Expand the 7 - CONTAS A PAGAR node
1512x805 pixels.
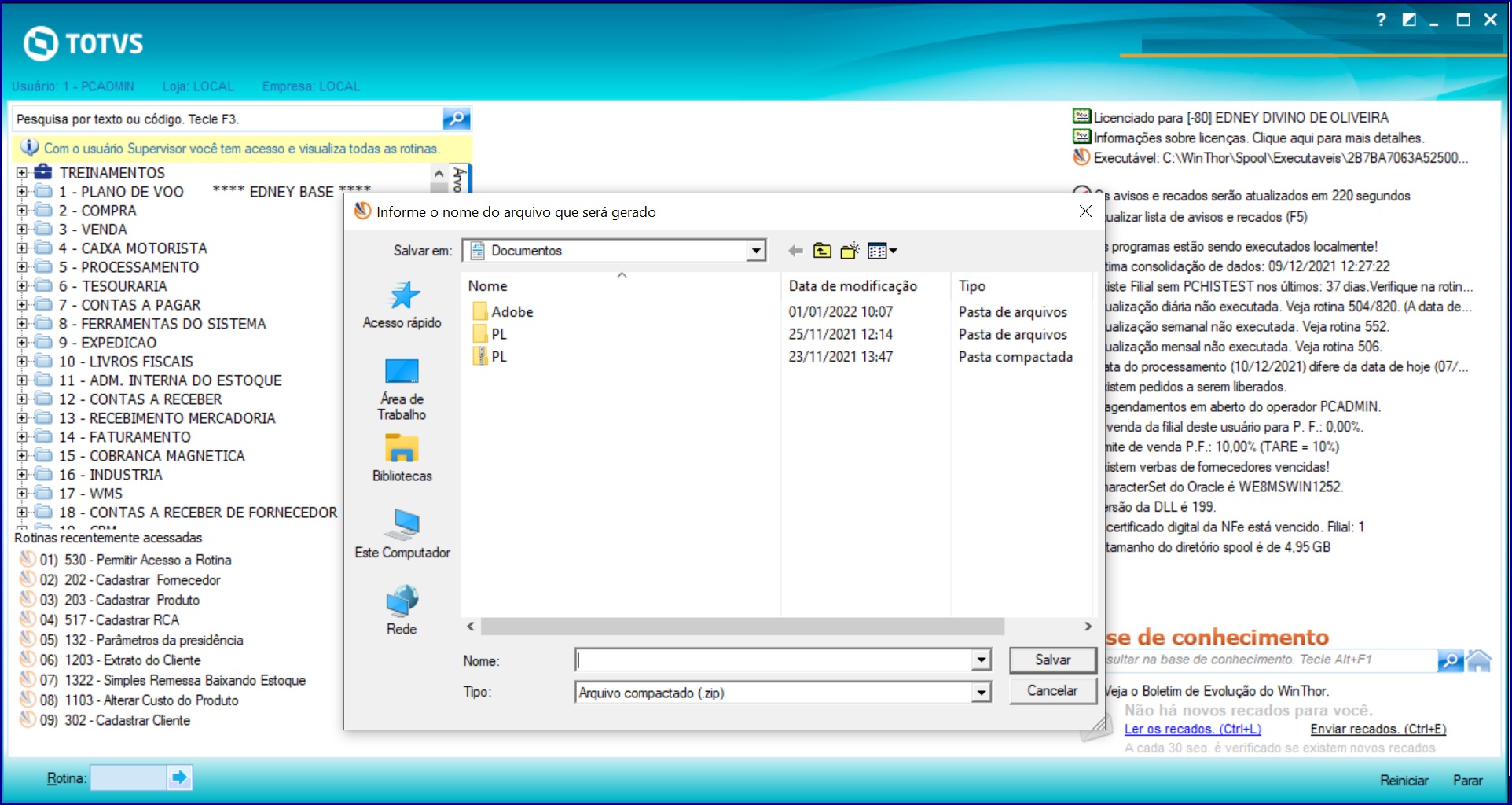click(x=22, y=305)
